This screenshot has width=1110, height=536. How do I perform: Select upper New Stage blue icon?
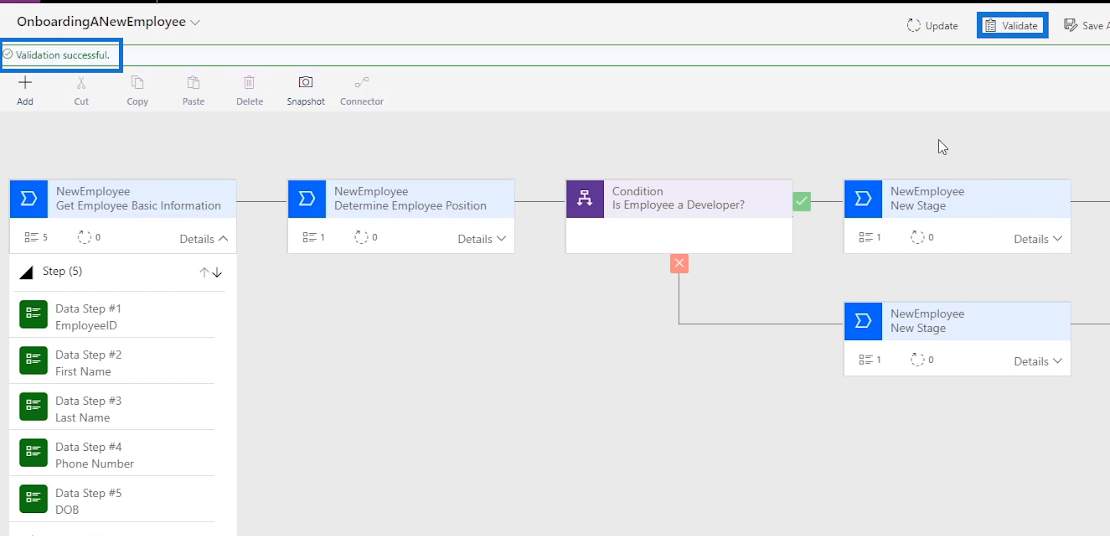863,198
